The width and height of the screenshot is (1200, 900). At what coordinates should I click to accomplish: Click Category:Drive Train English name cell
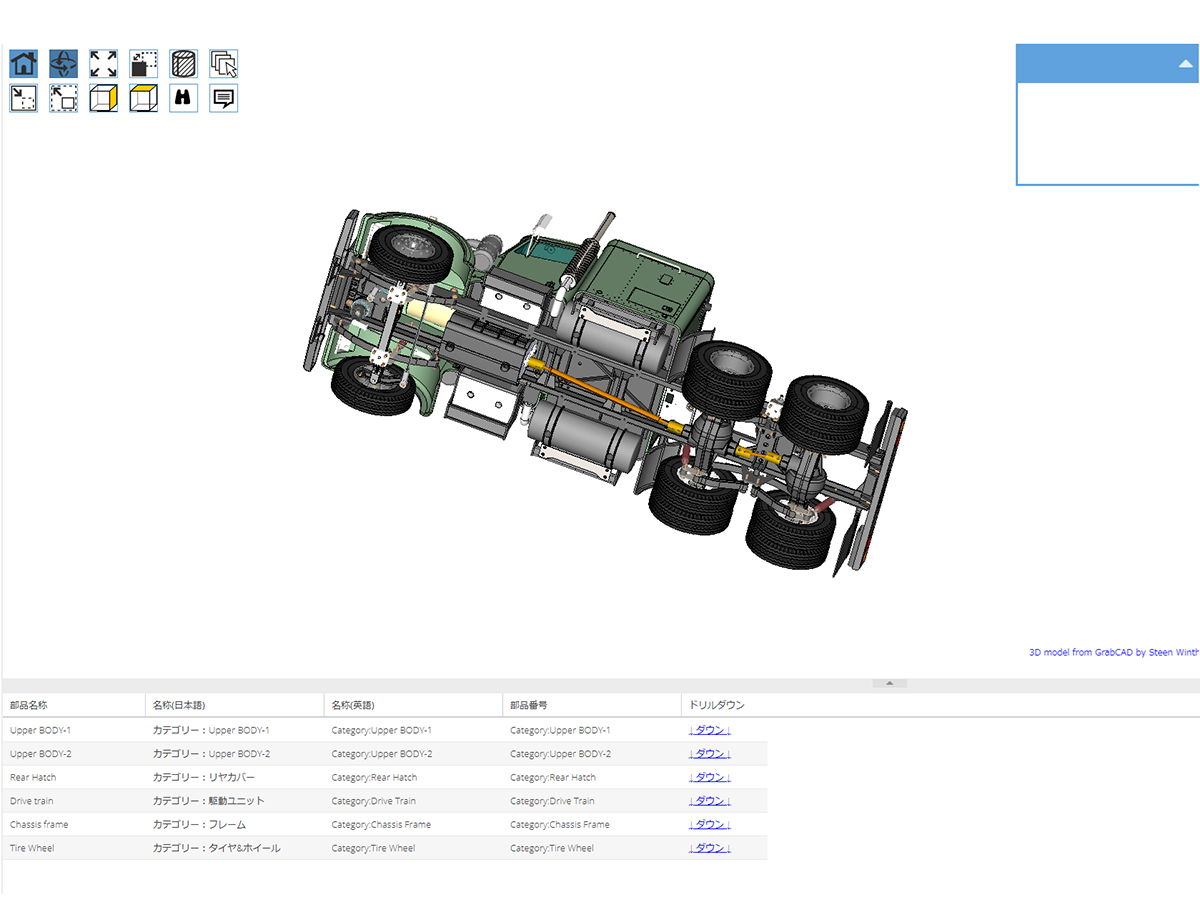pyautogui.click(x=414, y=801)
